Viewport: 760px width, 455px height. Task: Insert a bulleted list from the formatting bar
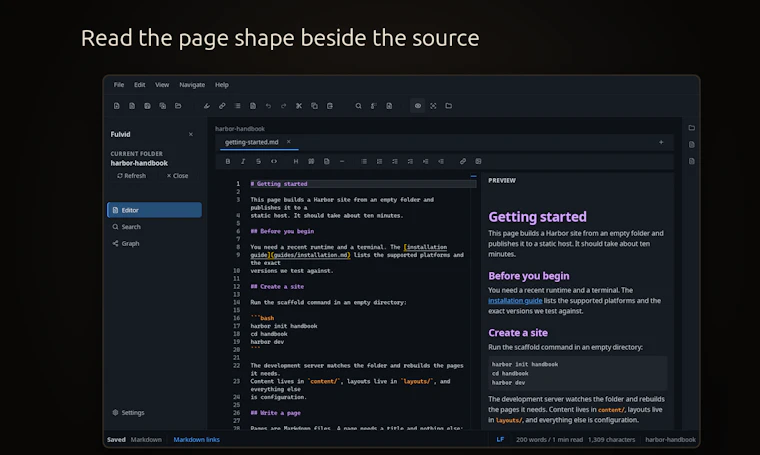[x=364, y=161]
